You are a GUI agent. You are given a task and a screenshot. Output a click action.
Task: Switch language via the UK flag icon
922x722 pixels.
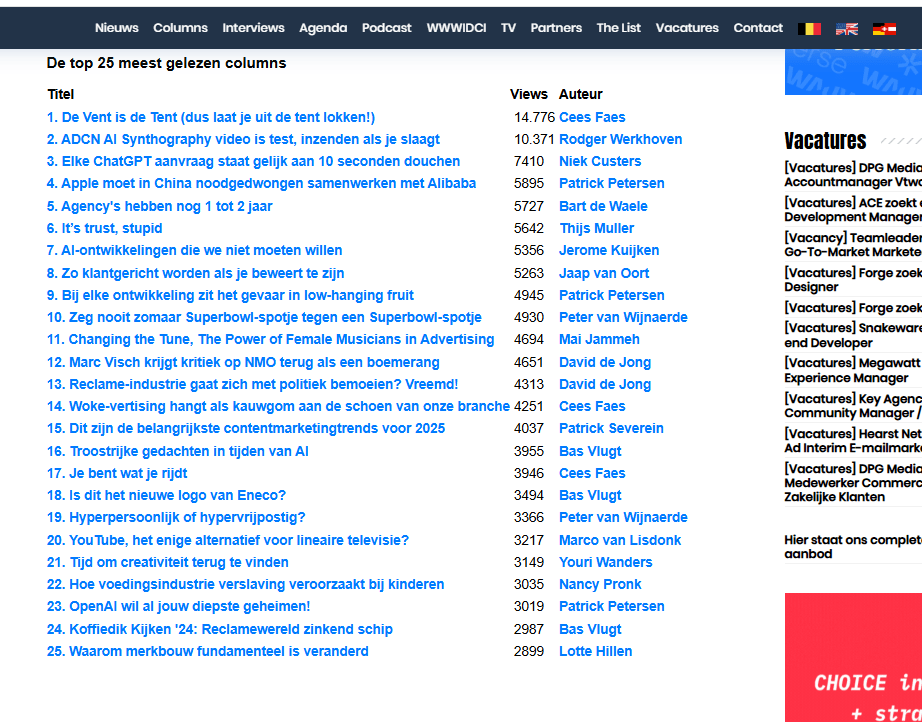click(x=847, y=27)
